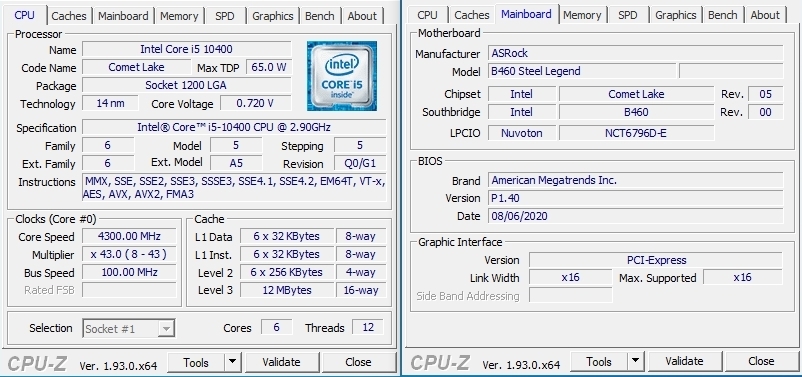Open the Socket #1 selection dropdown
Image resolution: width=802 pixels, height=377 pixels.
129,328
